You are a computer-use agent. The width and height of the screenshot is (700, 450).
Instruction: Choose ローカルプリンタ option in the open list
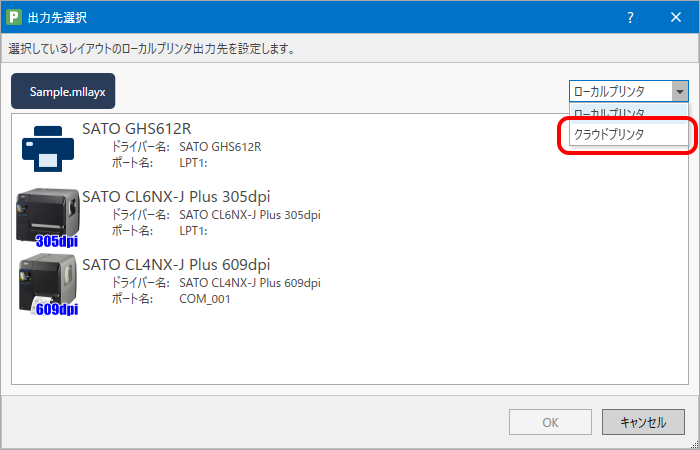629,113
